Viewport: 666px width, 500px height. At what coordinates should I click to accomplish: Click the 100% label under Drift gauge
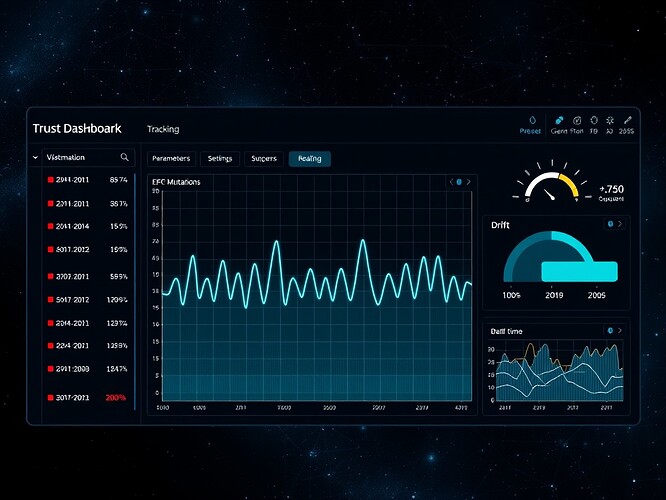(x=511, y=295)
